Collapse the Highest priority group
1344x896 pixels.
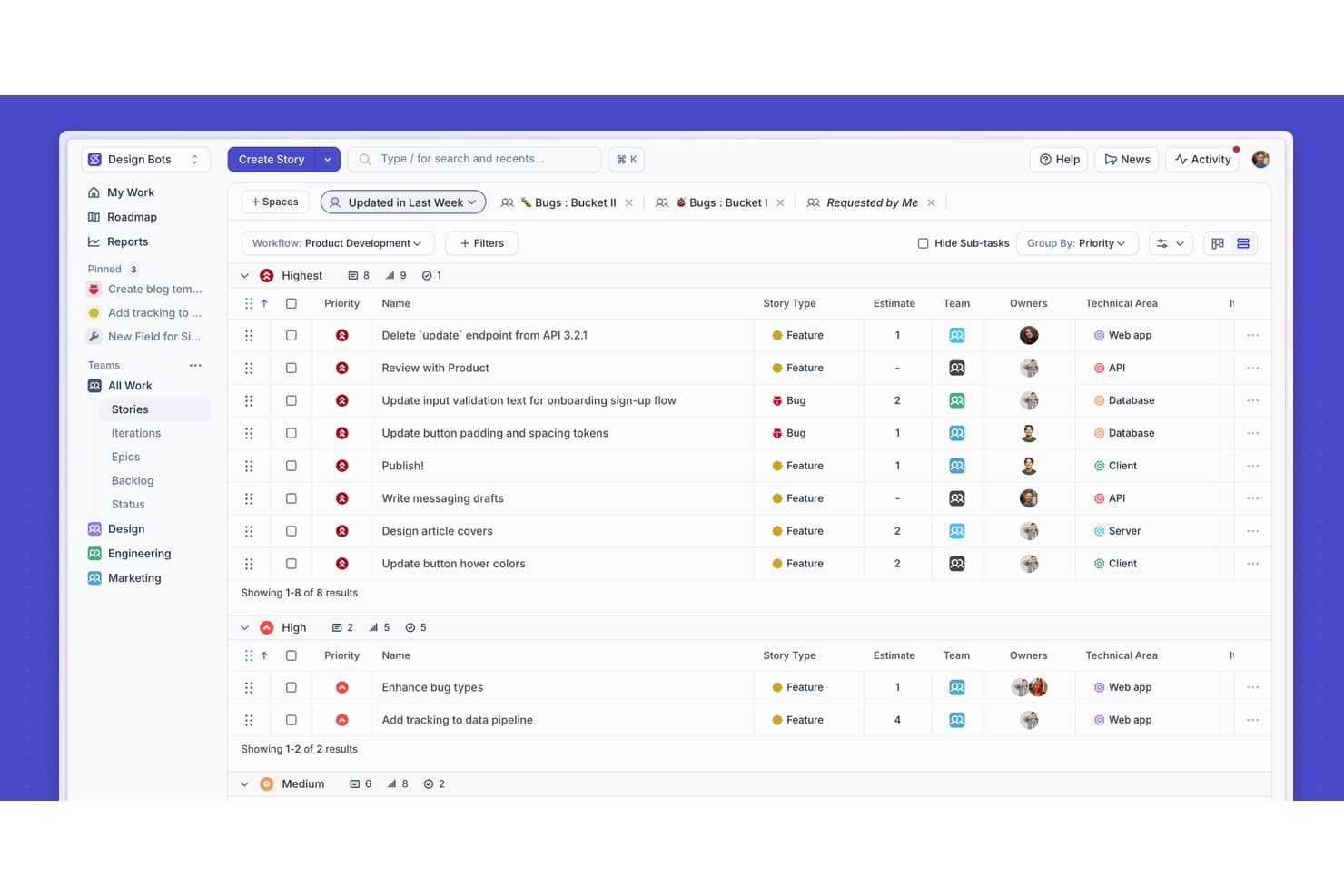pos(244,275)
